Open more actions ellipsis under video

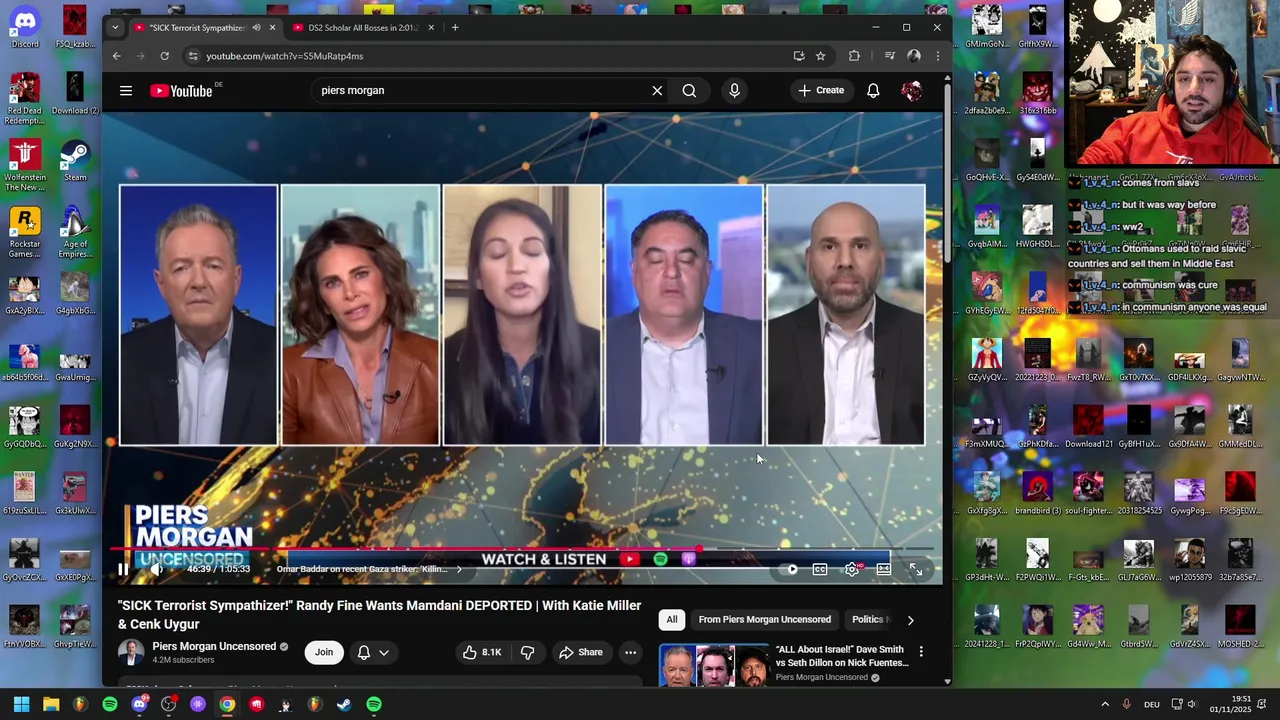pyautogui.click(x=630, y=652)
